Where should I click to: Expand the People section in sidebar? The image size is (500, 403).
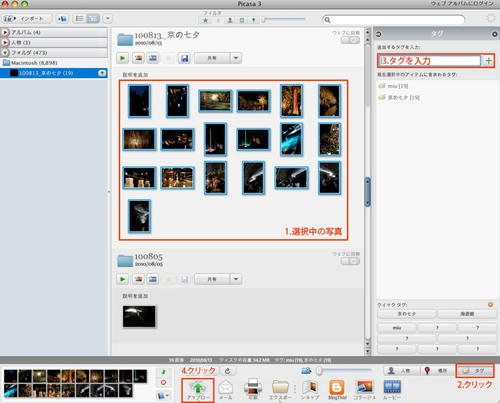coord(5,43)
